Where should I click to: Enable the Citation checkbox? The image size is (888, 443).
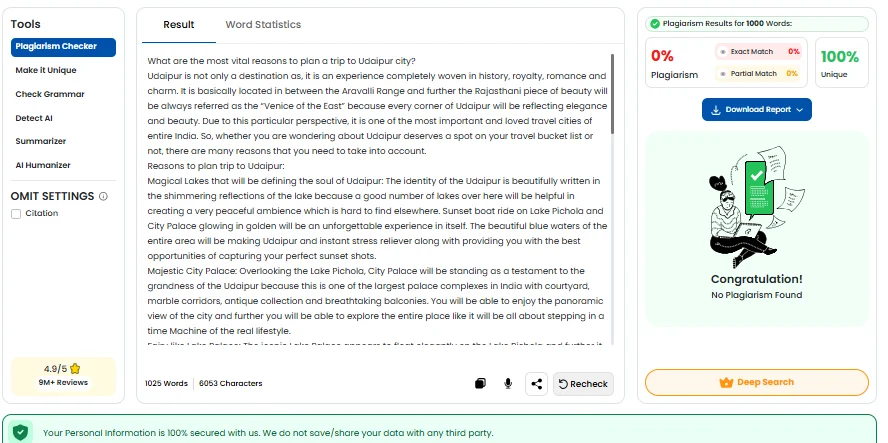click(16, 214)
